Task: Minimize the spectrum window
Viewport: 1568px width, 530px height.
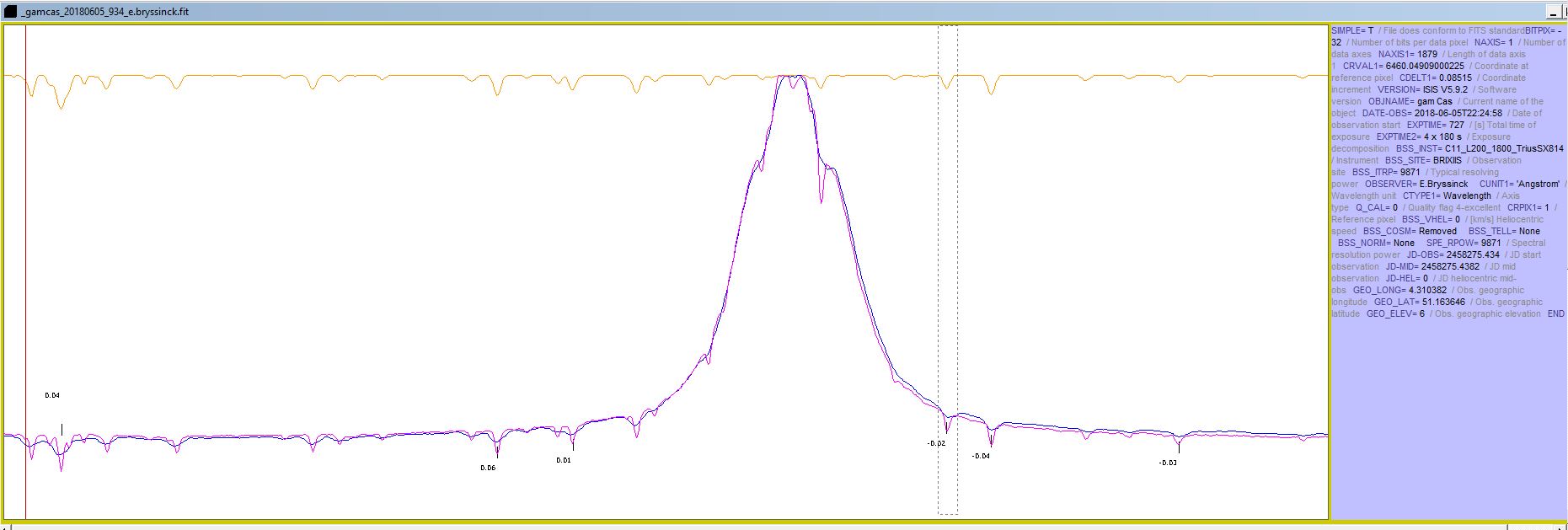Action: pyautogui.click(x=1553, y=12)
